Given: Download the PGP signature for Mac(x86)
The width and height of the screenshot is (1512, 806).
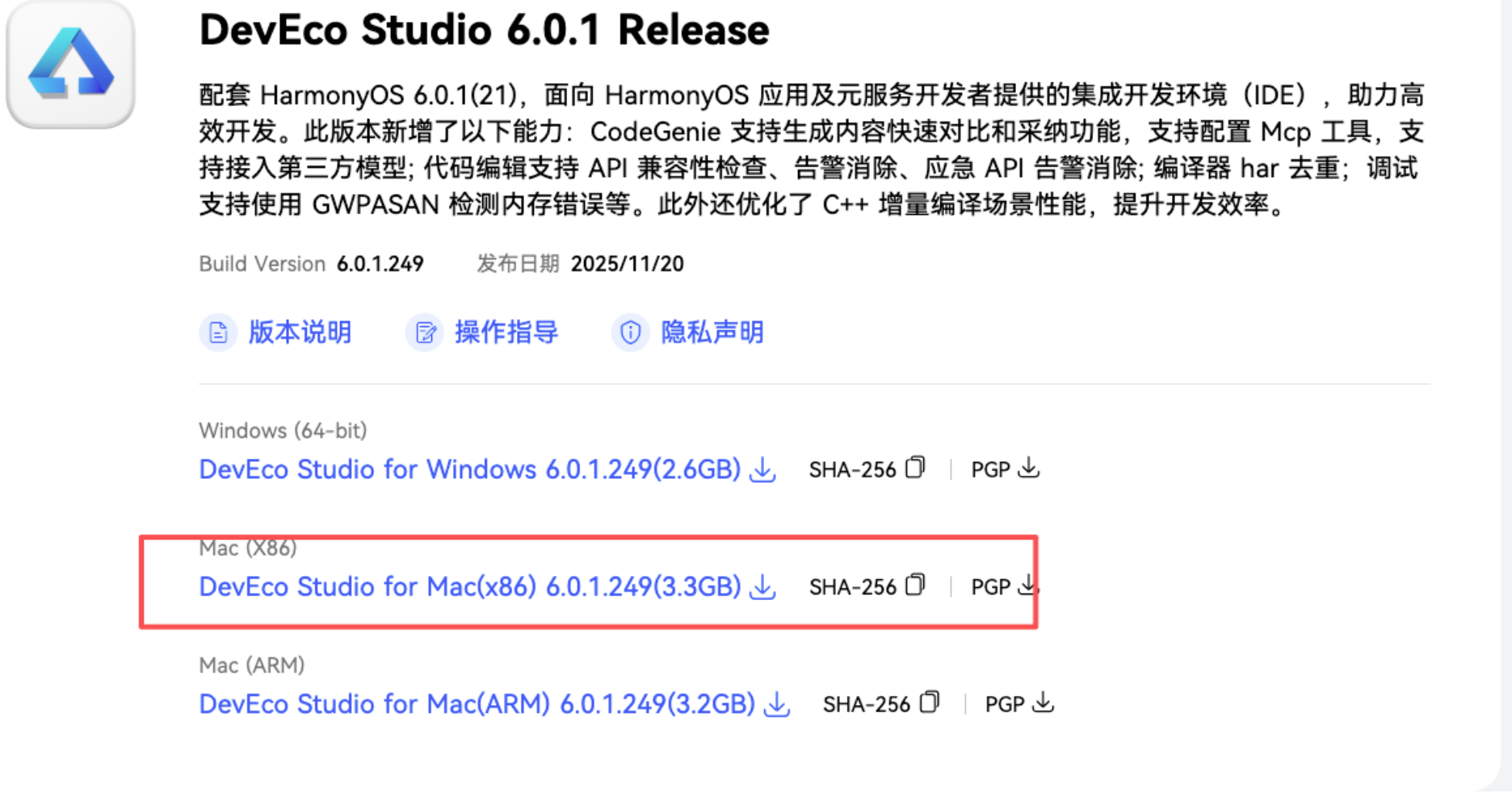Looking at the screenshot, I should pos(1027,586).
